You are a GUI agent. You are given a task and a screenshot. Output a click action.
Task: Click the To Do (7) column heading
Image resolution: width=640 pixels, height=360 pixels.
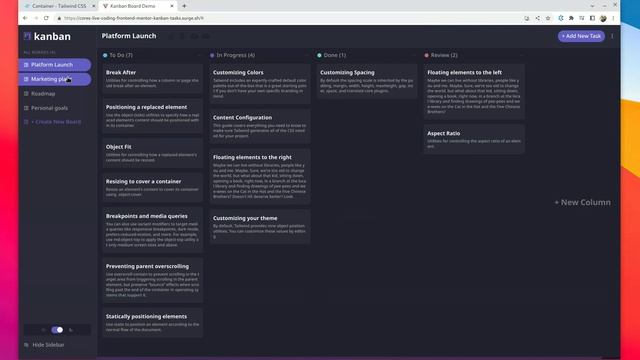[x=121, y=55]
